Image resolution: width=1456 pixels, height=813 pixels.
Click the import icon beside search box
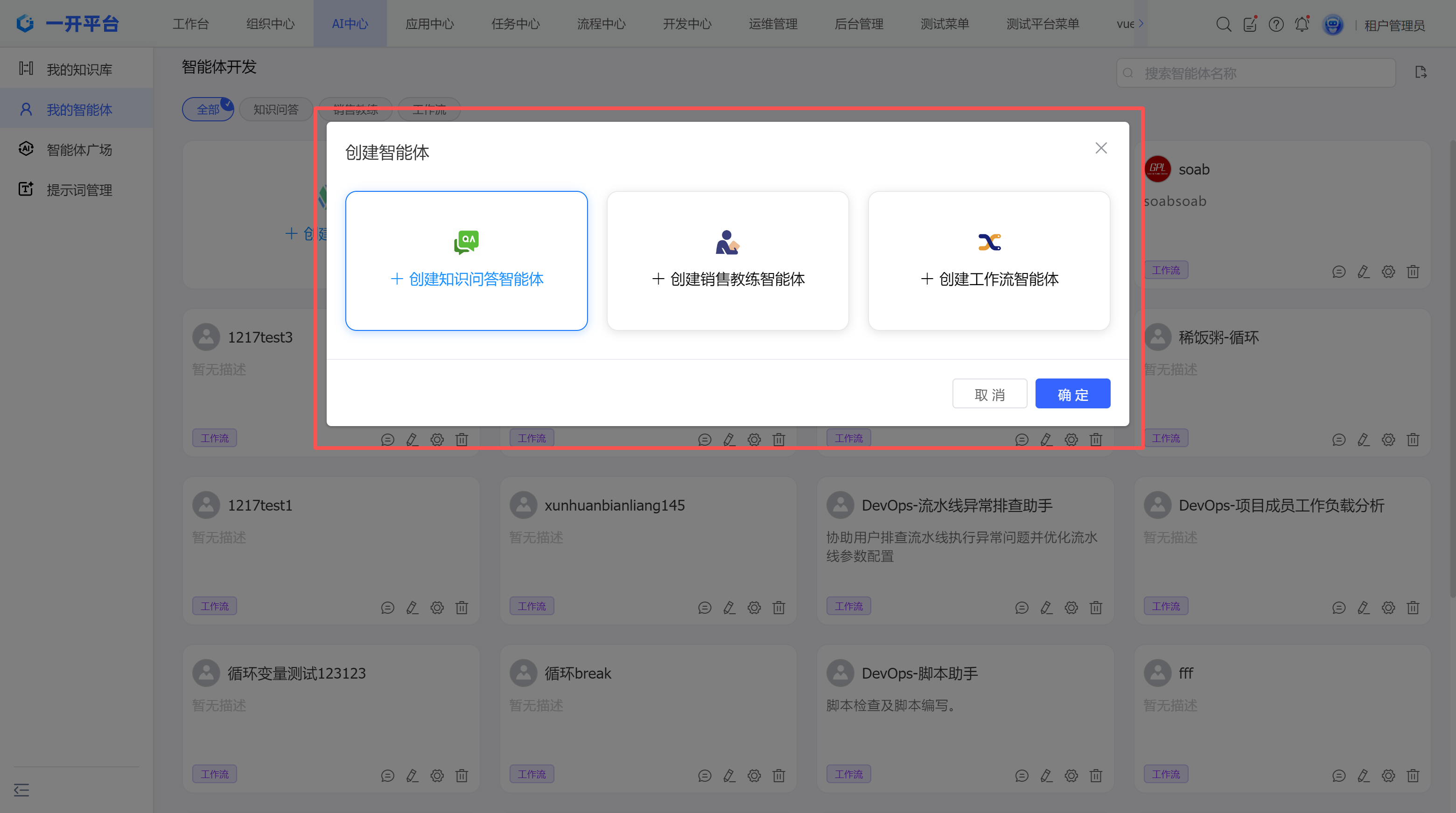[x=1421, y=72]
